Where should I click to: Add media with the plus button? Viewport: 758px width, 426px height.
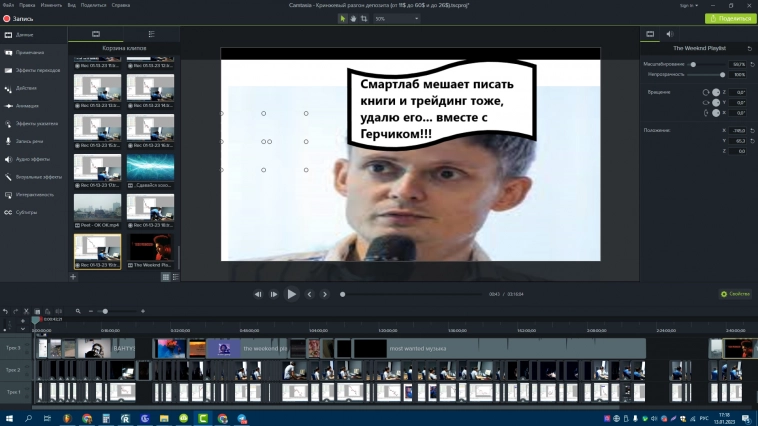click(x=73, y=277)
